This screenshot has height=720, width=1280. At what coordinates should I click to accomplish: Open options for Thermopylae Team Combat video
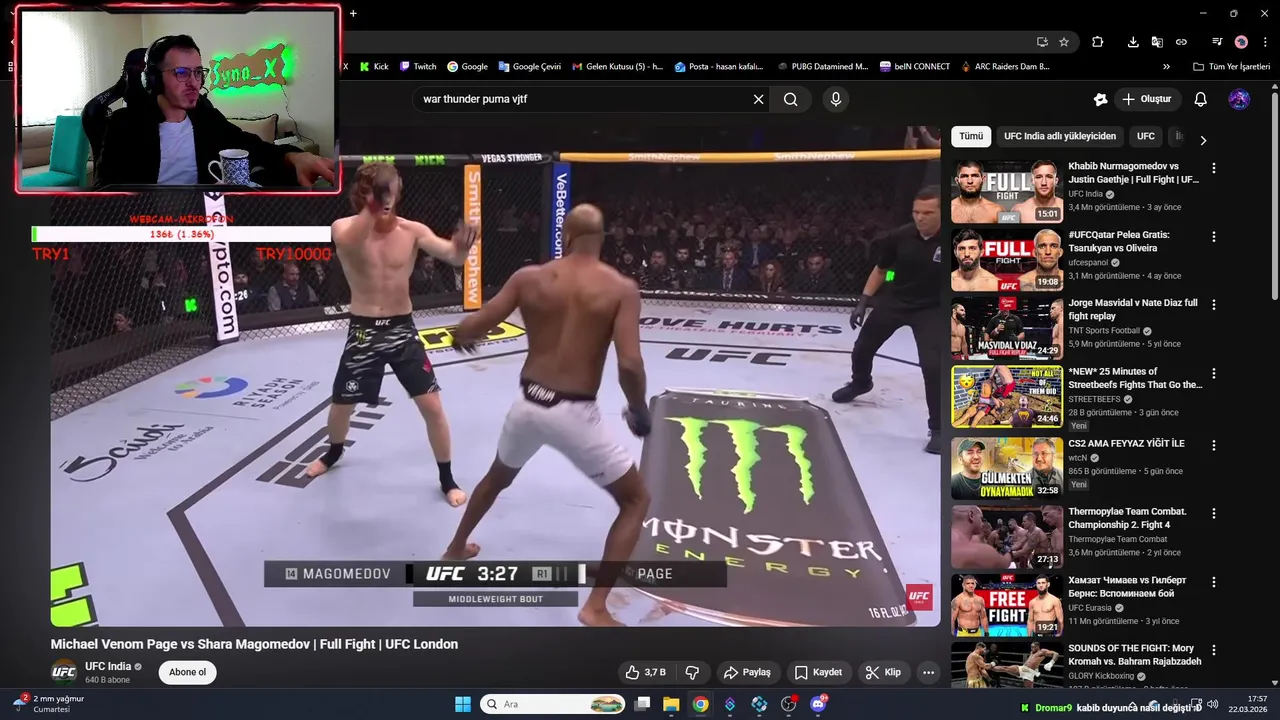click(1214, 513)
